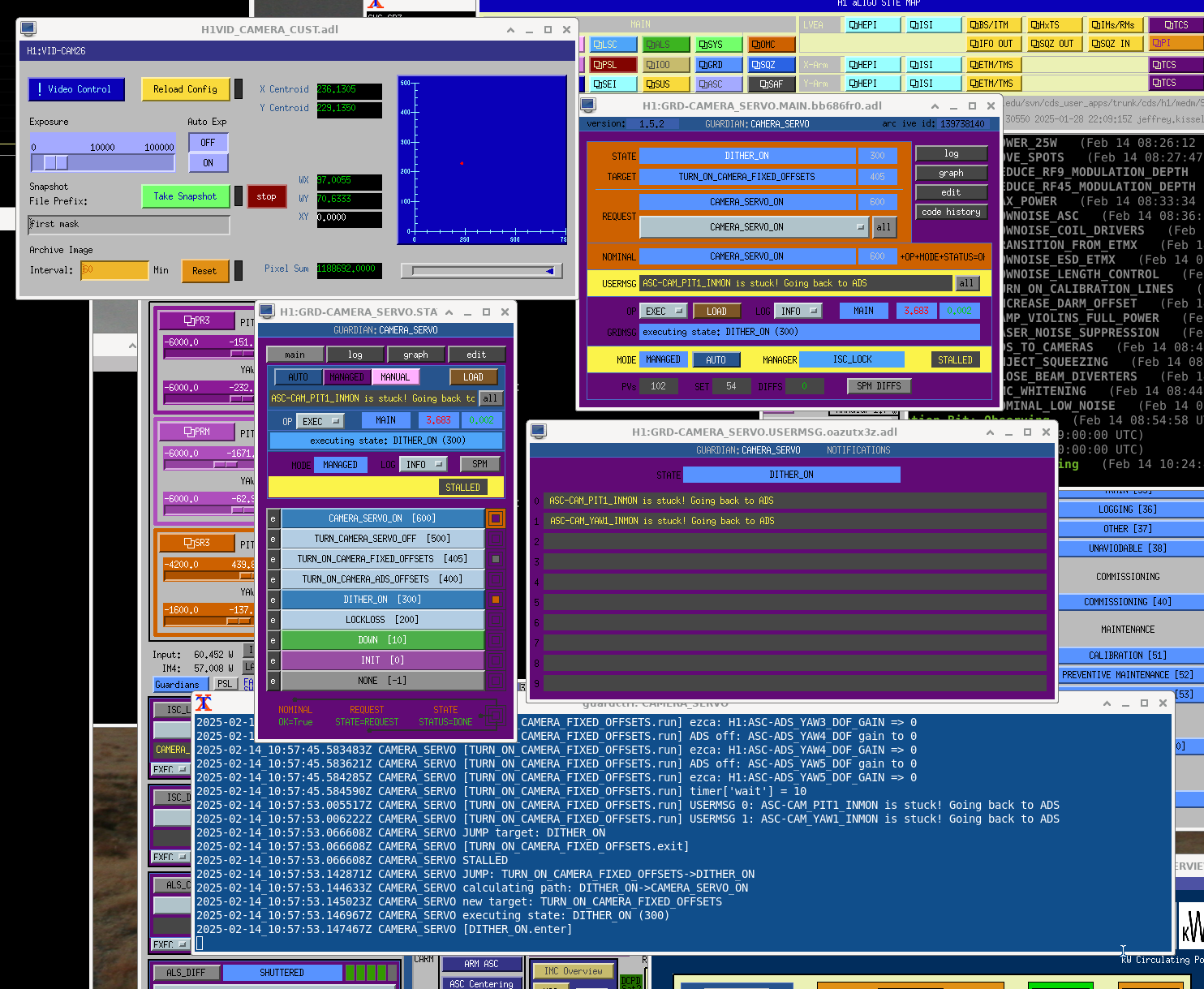Turn Auto Exp OFF in camera window
Image resolution: width=1204 pixels, height=989 pixels.
pos(208,143)
